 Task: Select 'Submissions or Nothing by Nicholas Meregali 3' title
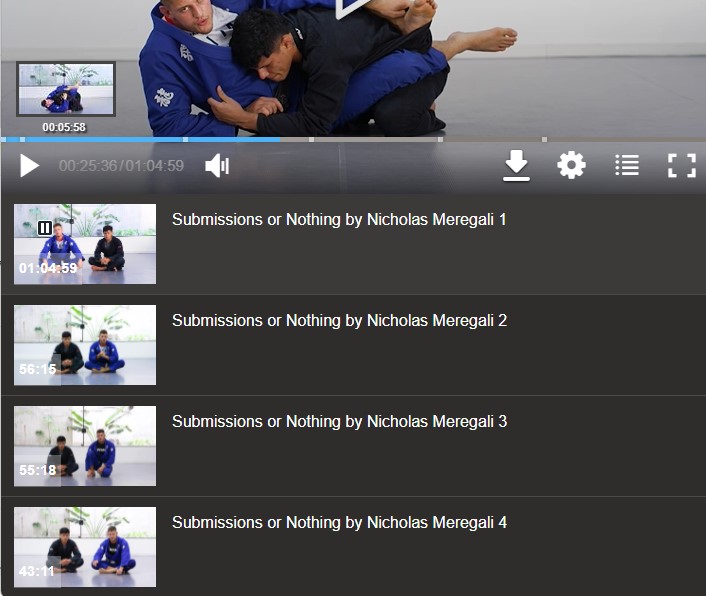339,422
